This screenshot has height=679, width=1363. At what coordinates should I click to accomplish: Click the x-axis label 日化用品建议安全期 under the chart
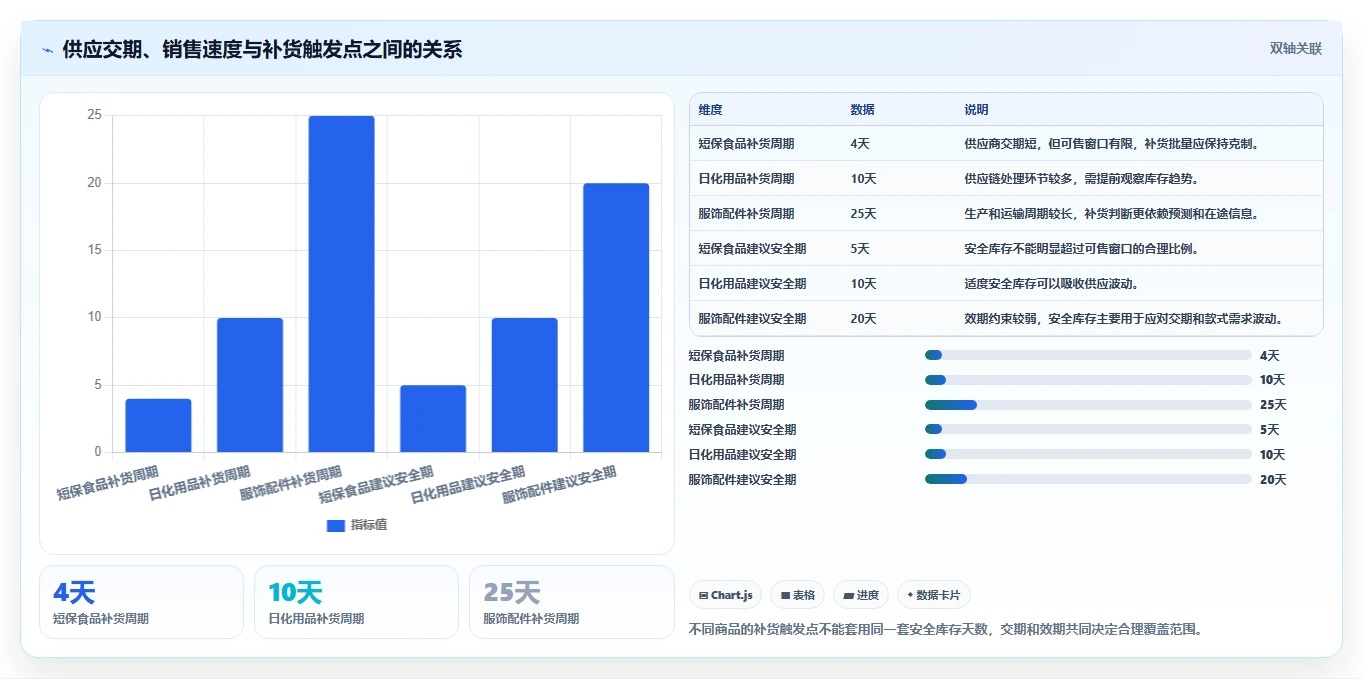pyautogui.click(x=468, y=484)
